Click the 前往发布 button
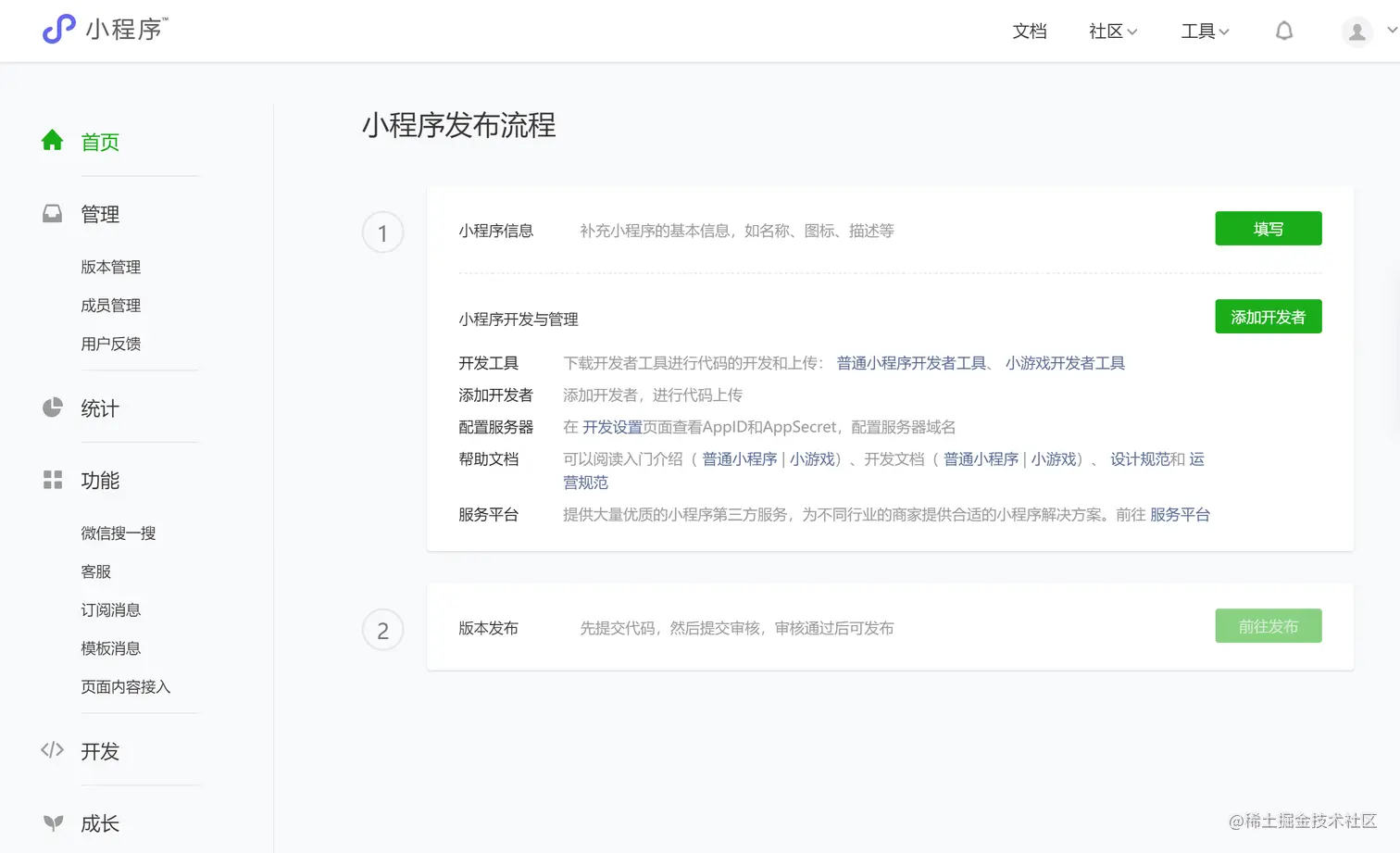 [1268, 626]
